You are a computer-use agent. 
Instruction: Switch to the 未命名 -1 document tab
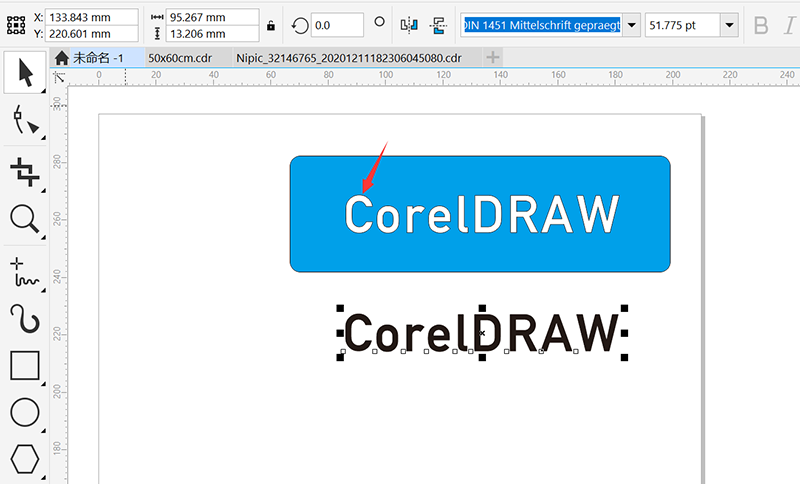point(98,58)
